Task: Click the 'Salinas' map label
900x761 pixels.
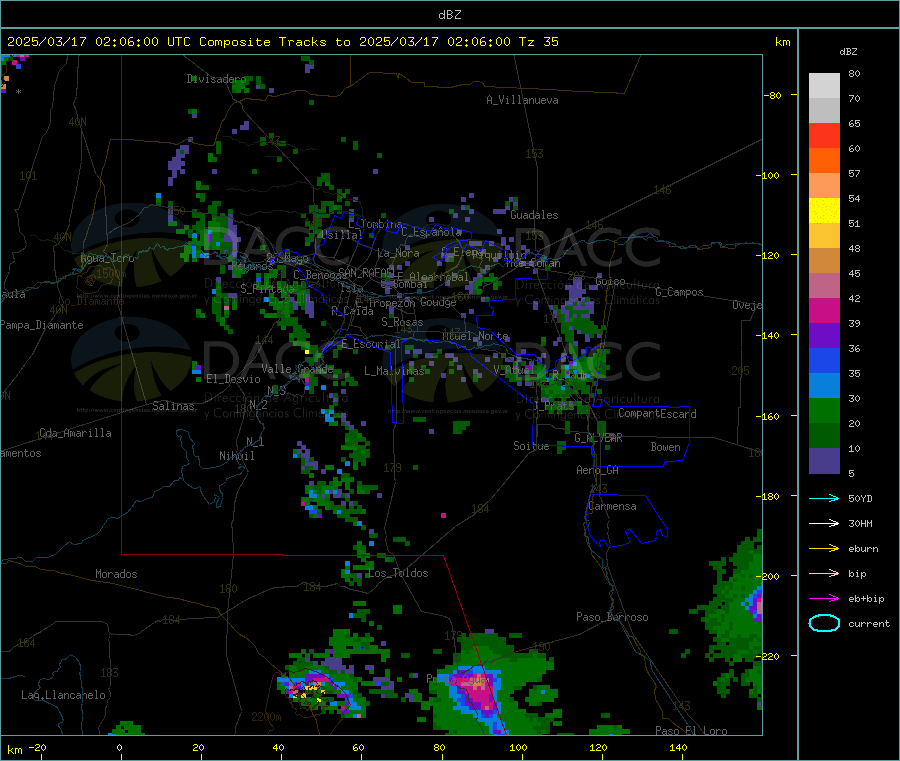Action: 173,406
